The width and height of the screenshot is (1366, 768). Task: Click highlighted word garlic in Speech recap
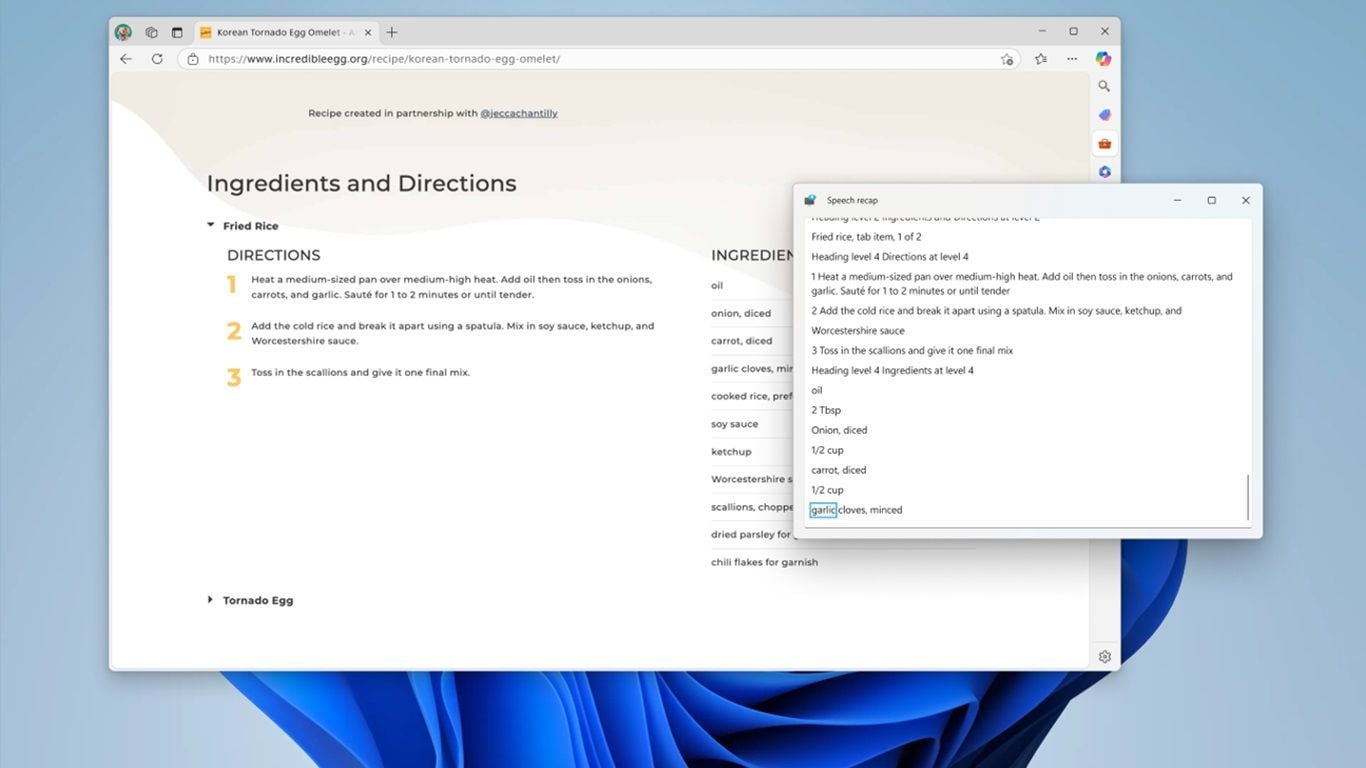pyautogui.click(x=823, y=510)
